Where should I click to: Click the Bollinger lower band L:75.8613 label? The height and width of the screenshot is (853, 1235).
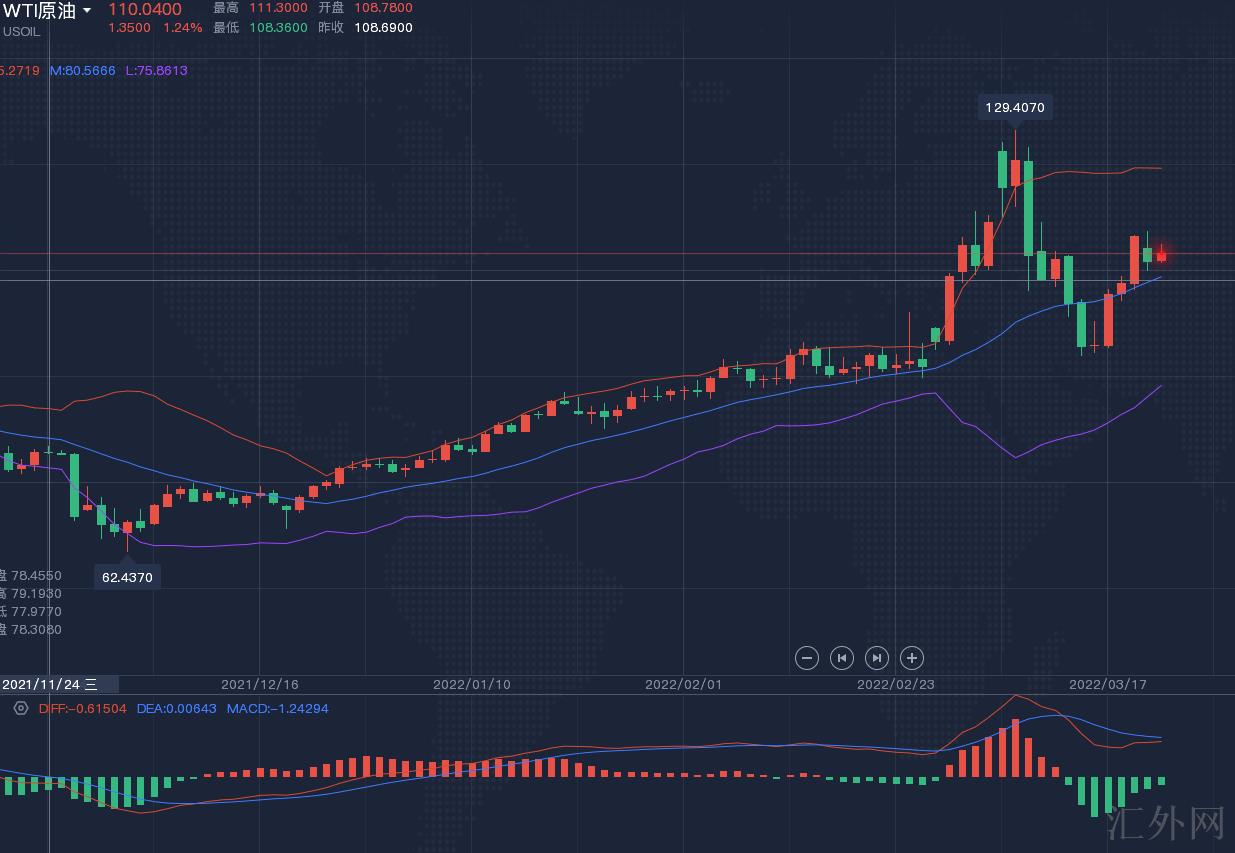(156, 71)
